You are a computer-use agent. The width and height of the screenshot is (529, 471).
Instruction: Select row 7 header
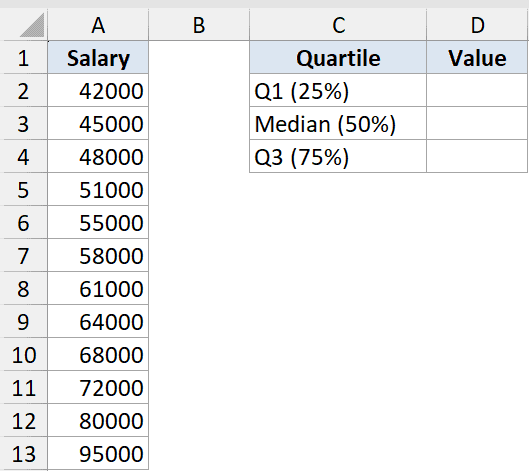click(24, 255)
